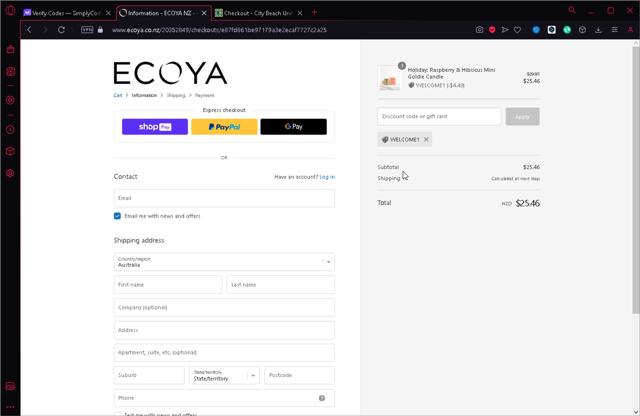
Task: Click the Address field
Action: [x=224, y=330]
